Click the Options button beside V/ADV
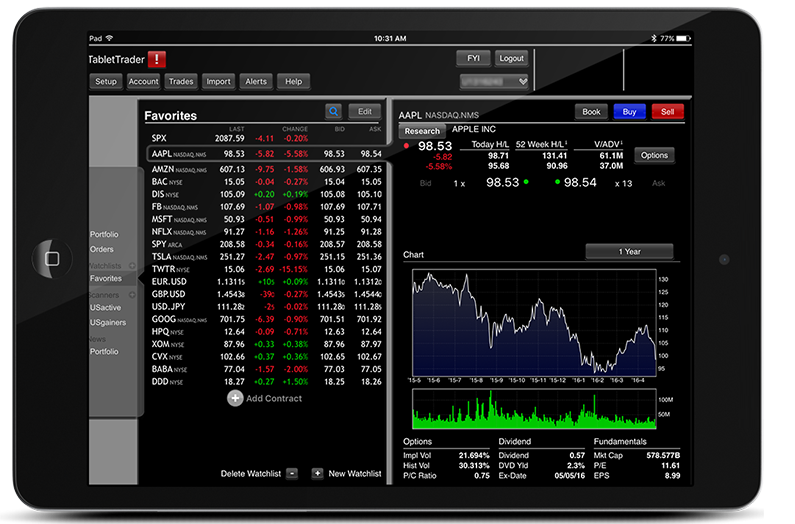795x524 pixels. point(654,155)
